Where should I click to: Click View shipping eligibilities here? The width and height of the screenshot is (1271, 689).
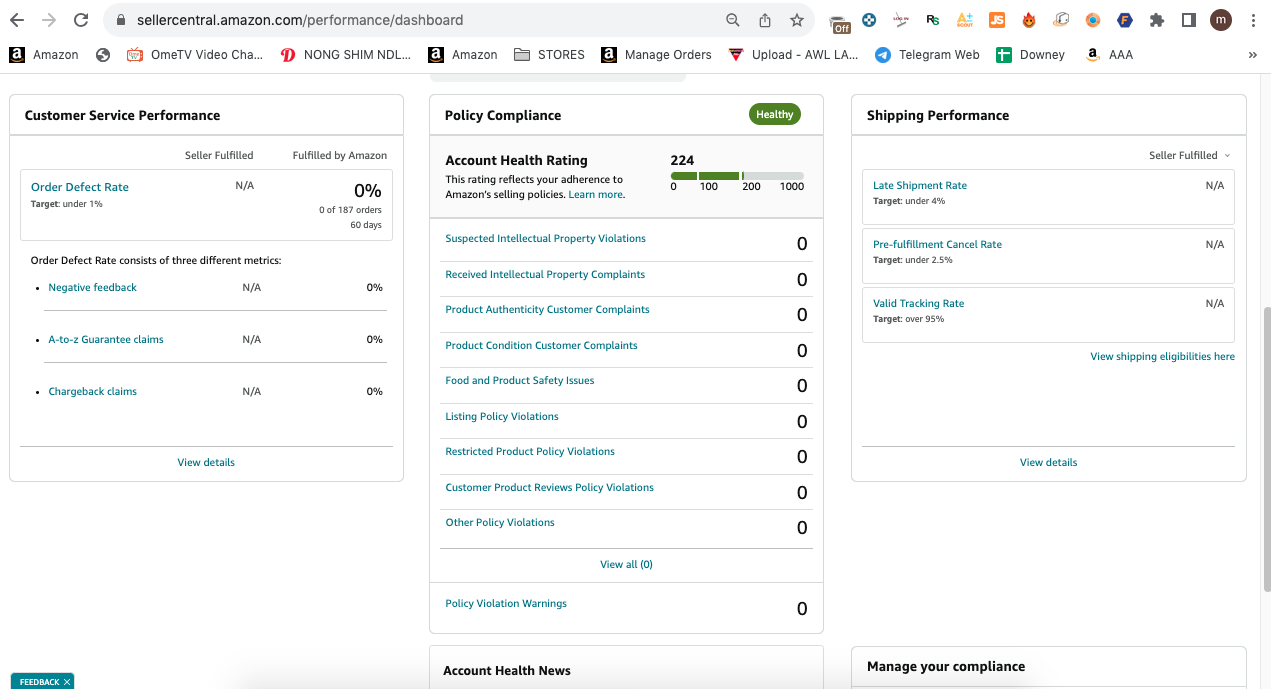pos(1162,356)
